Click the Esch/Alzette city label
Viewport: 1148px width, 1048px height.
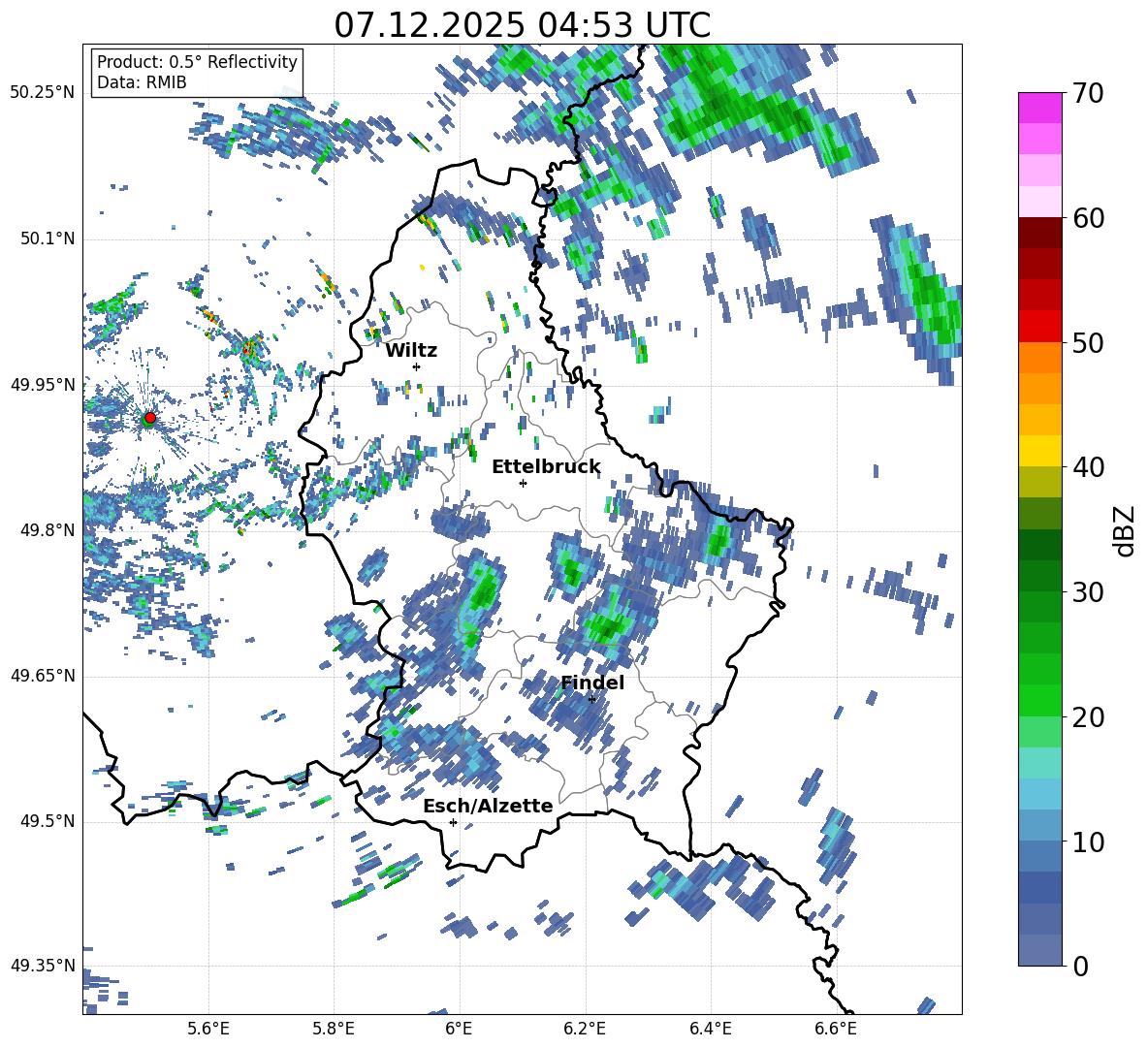point(489,807)
